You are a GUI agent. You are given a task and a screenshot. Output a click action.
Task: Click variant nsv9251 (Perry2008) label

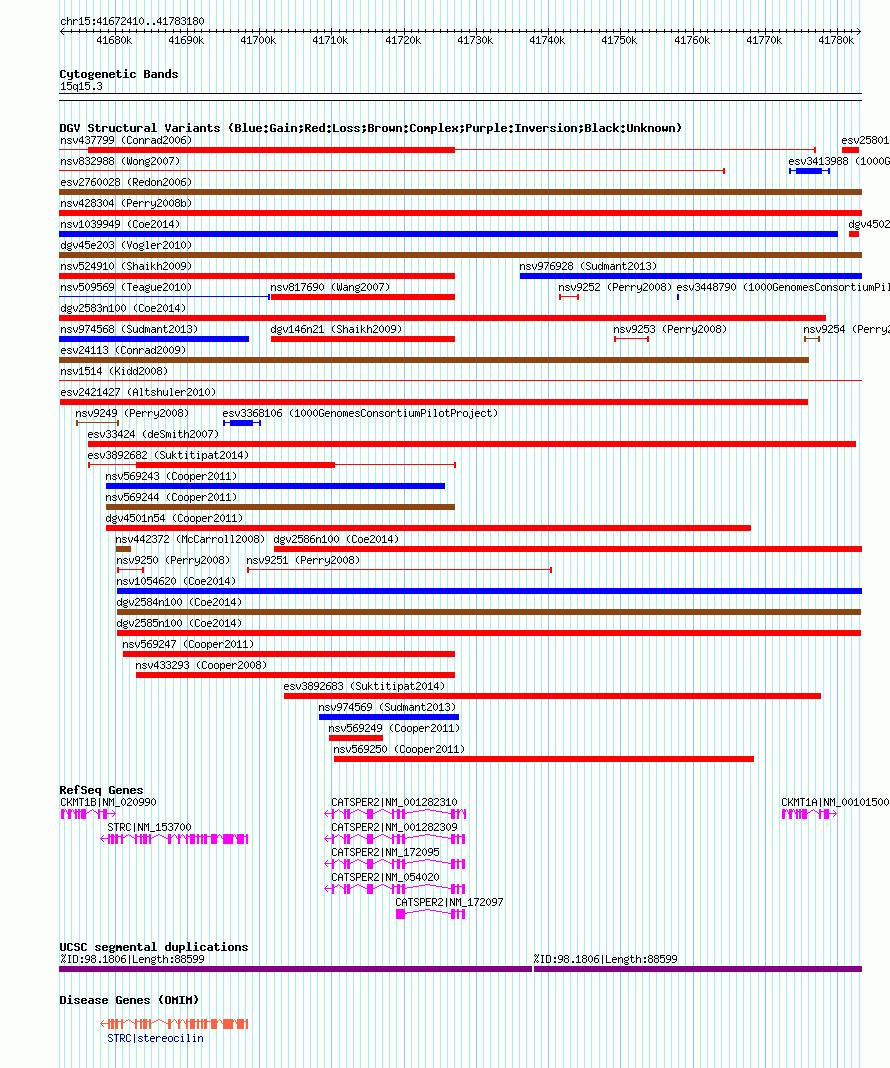(x=303, y=561)
